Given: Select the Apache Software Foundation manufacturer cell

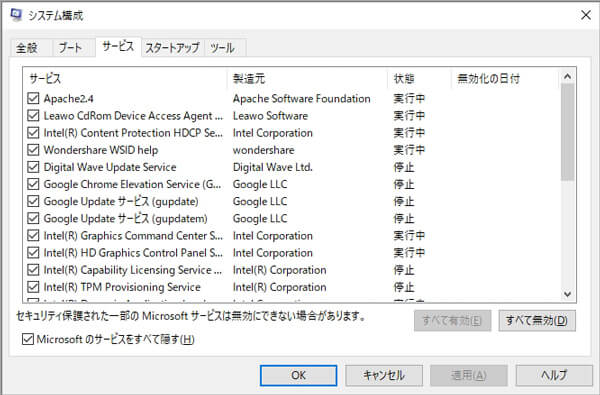Looking at the screenshot, I should point(302,99).
